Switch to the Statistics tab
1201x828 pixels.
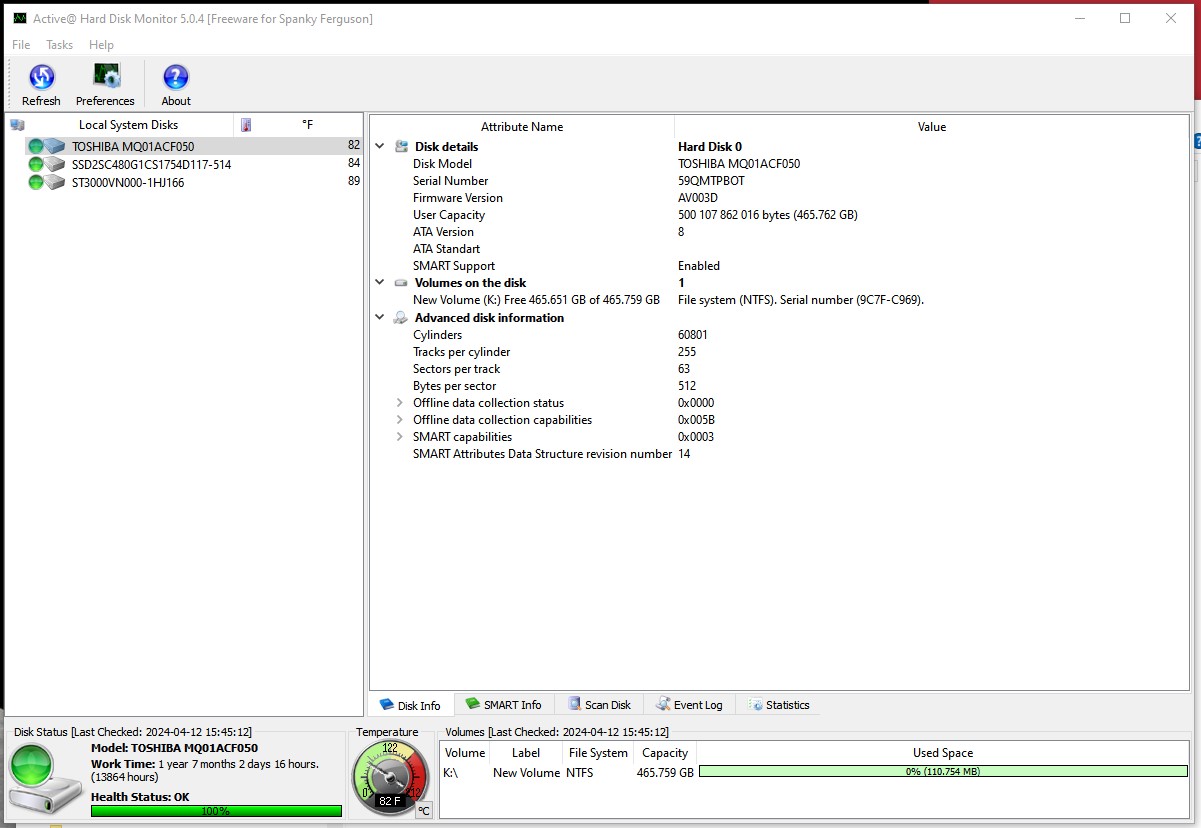pos(778,704)
